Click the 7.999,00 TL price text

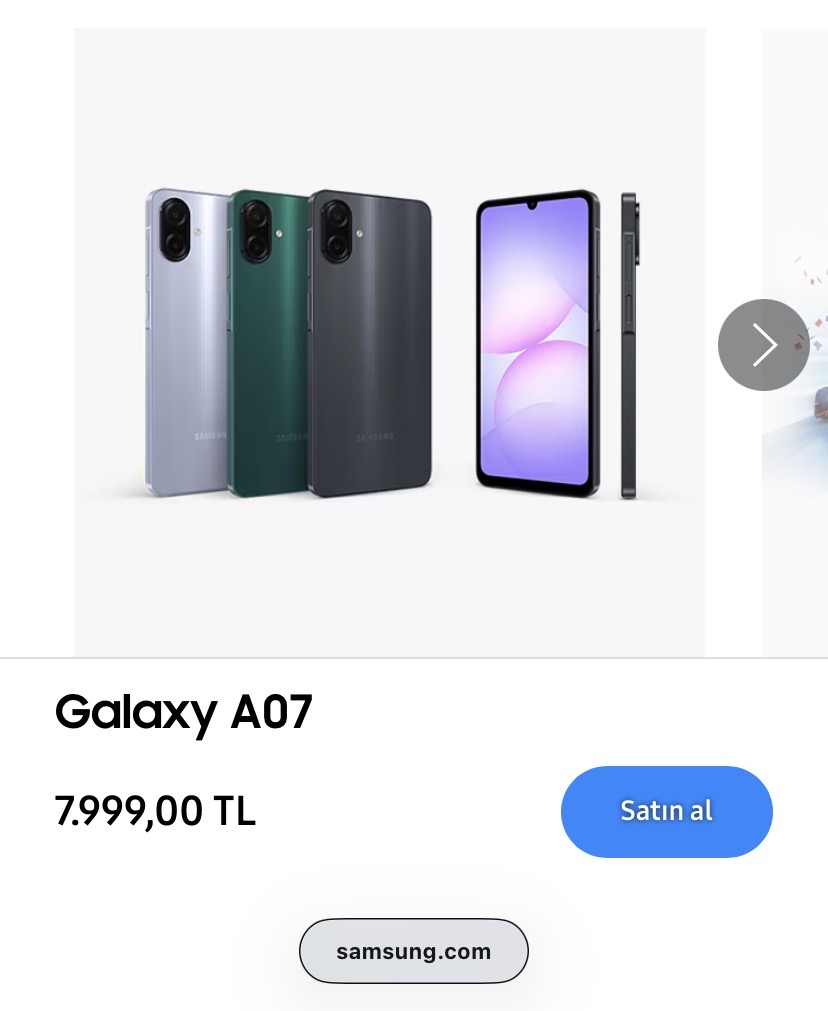click(x=155, y=810)
